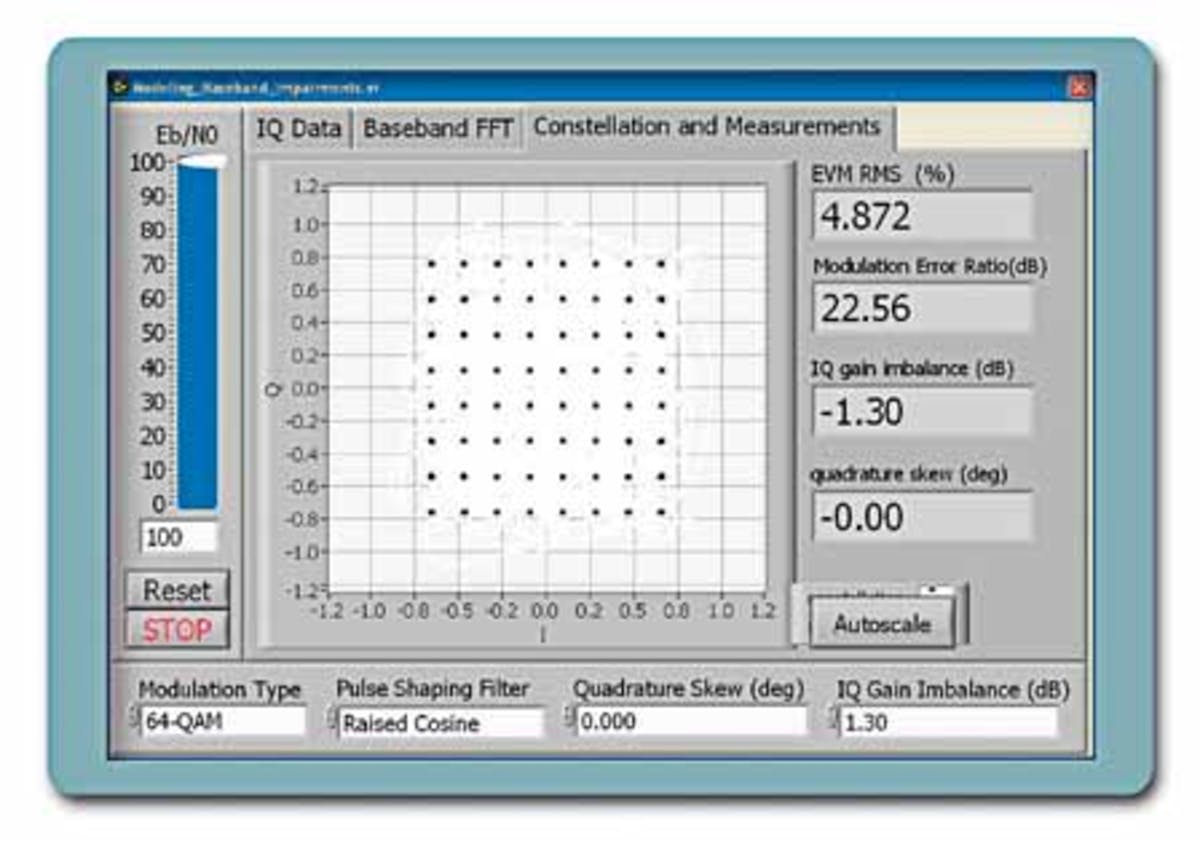The image size is (1200, 841).
Task: Click the EVM RMS readout showing 4.872
Action: 920,216
